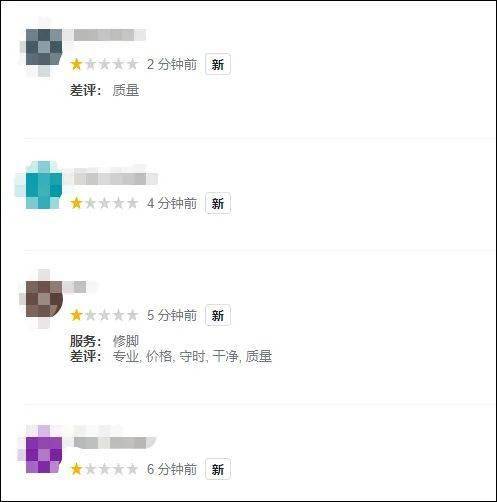Viewport: 497px width, 502px height.
Task: Open the blurred username on the first review
Action: (105, 35)
